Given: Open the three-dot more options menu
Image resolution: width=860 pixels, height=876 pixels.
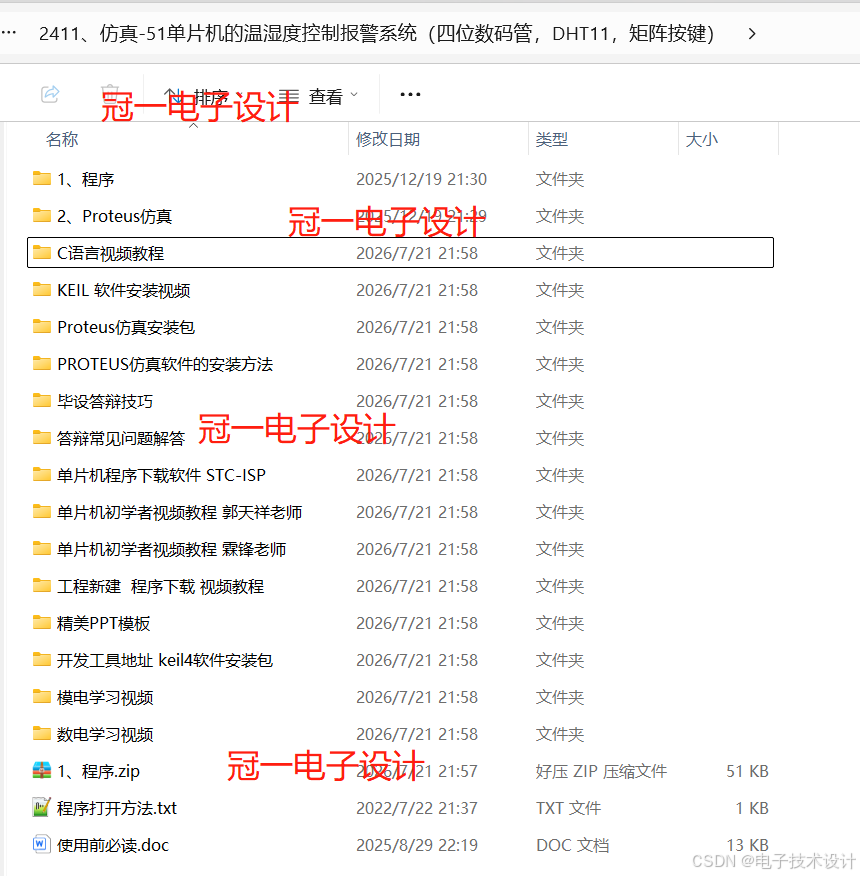Looking at the screenshot, I should pos(410,94).
